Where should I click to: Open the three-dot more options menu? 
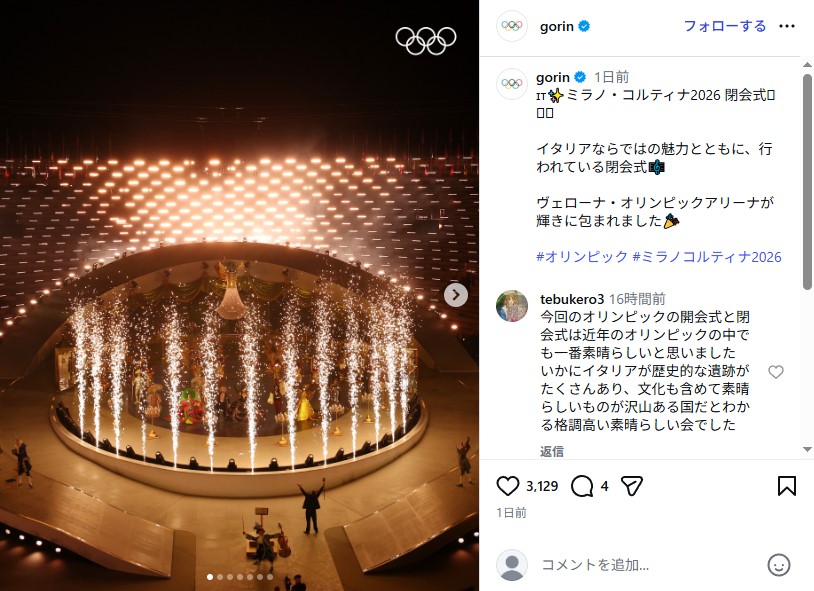pos(786,26)
